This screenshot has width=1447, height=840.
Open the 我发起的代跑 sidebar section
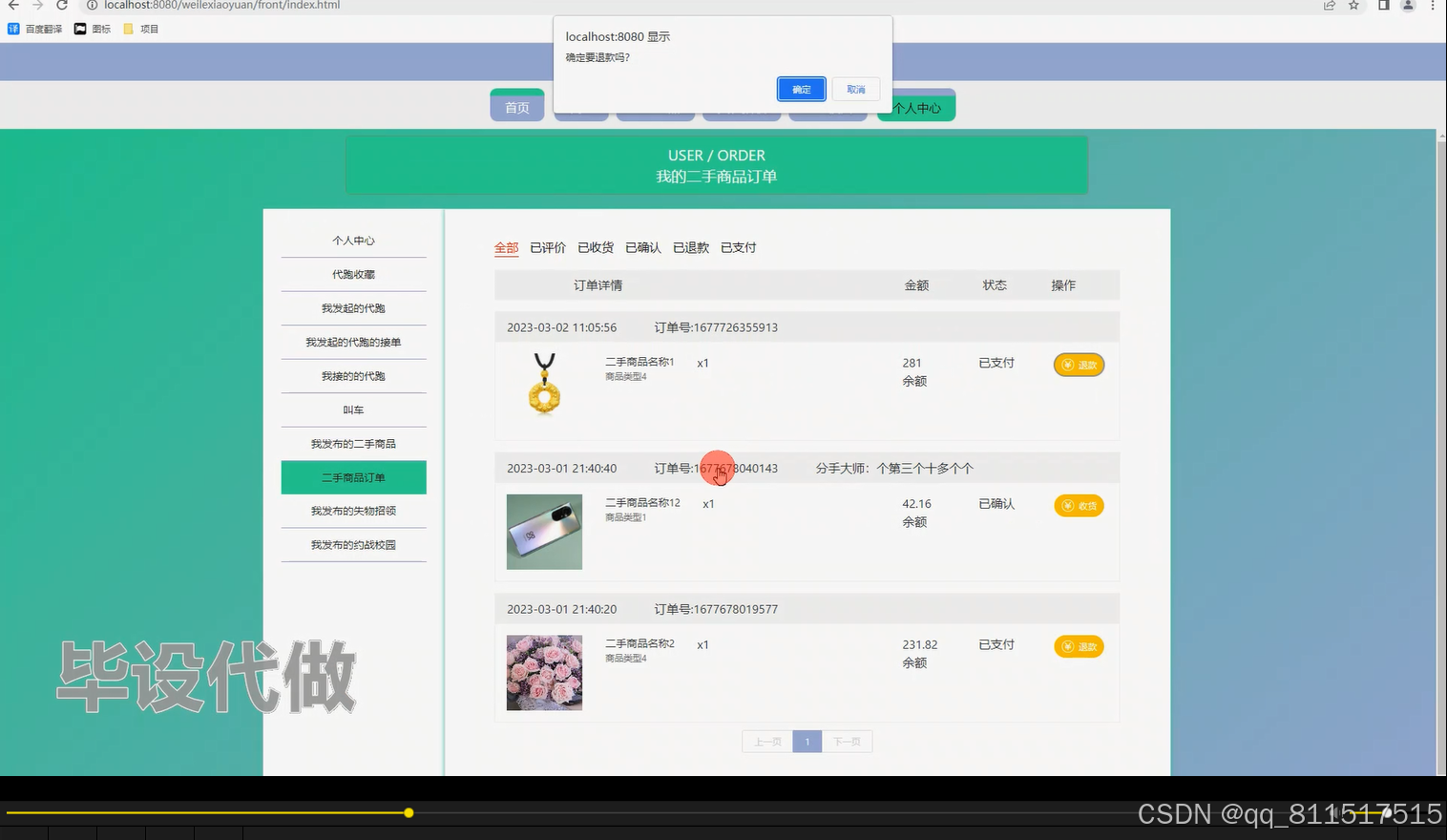click(353, 307)
